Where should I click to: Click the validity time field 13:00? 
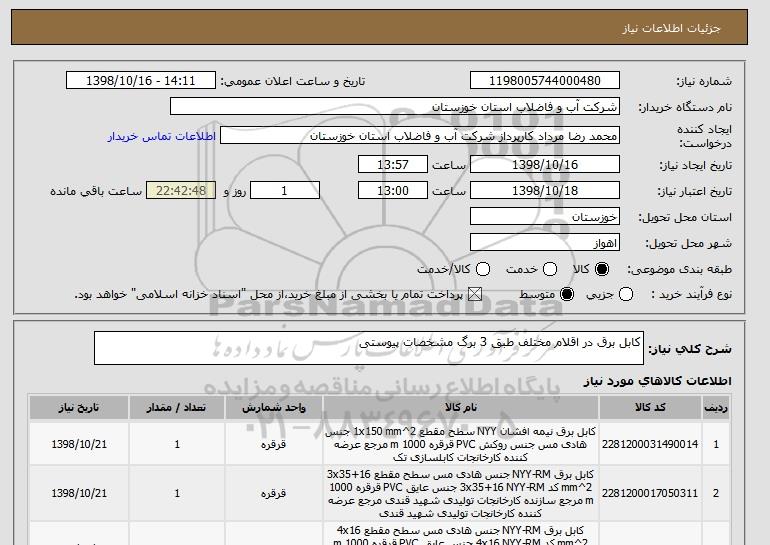[393, 191]
